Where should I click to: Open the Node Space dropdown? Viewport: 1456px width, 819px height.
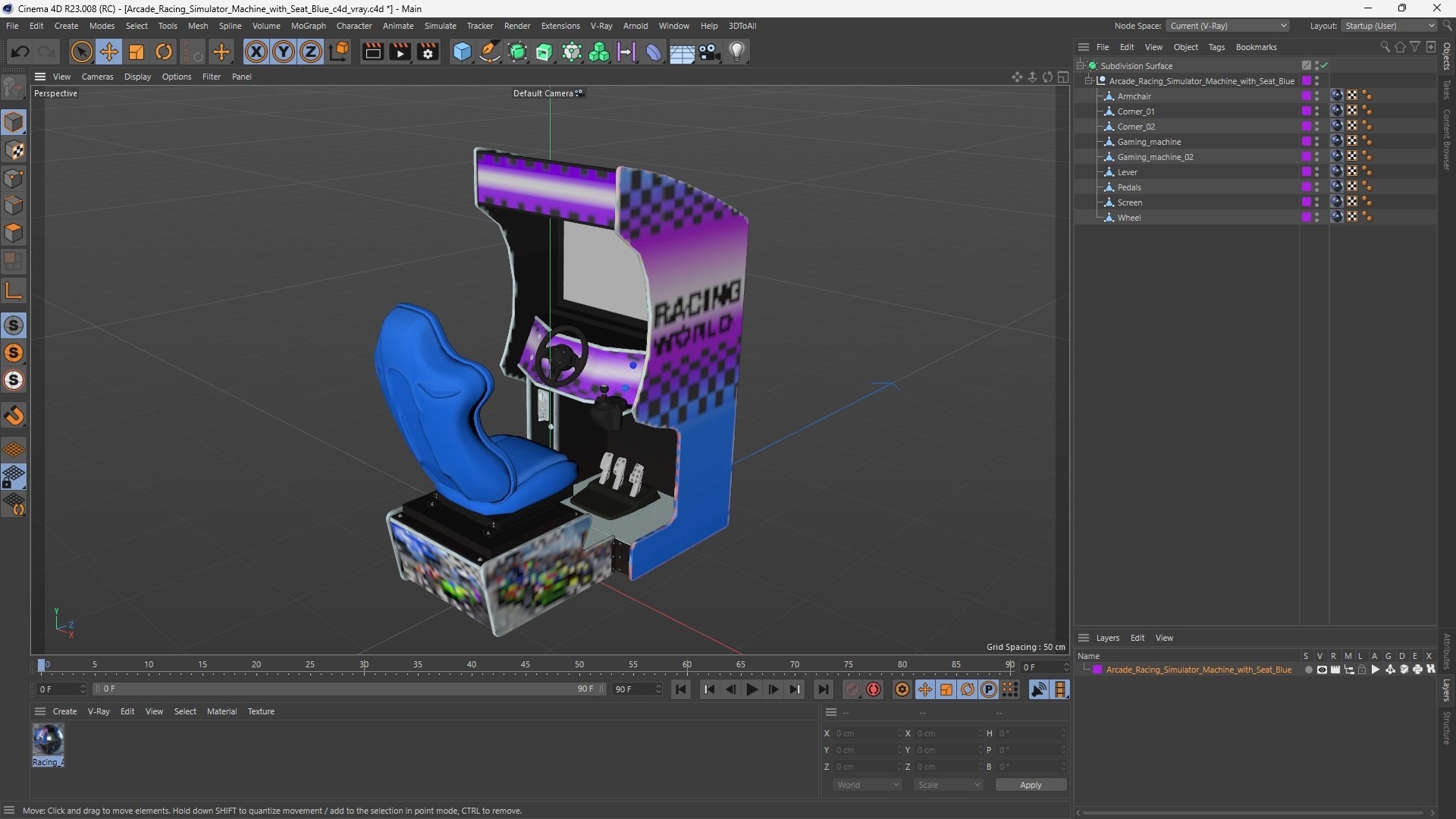(x=1227, y=26)
